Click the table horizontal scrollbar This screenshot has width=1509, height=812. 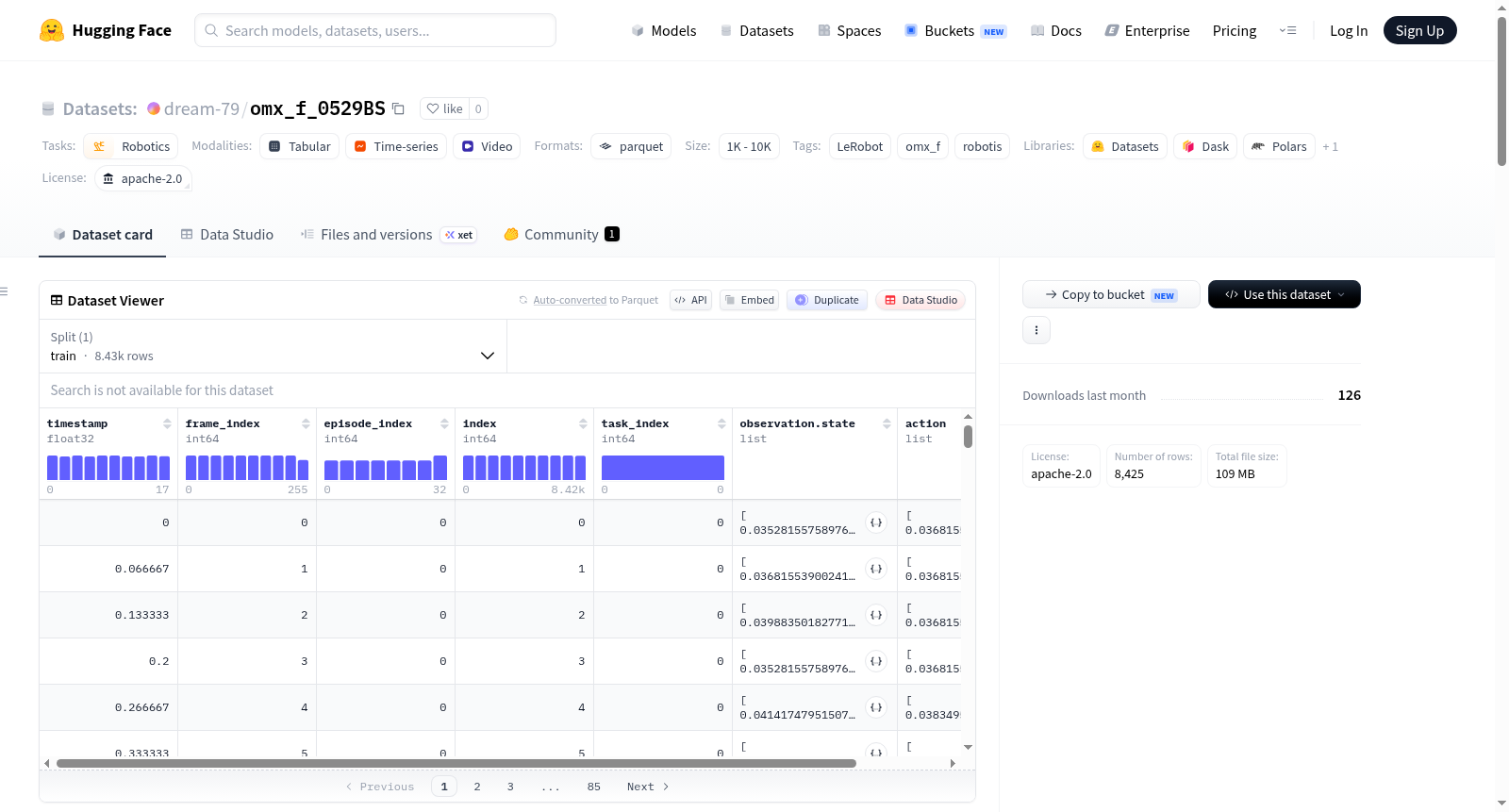(456, 763)
